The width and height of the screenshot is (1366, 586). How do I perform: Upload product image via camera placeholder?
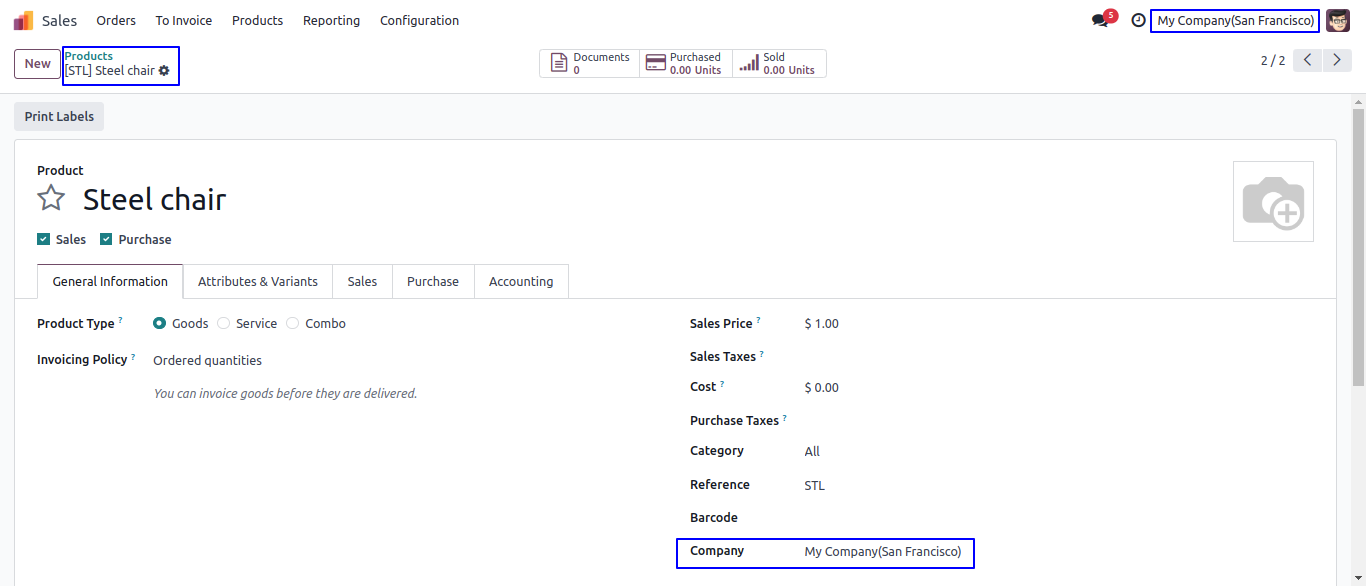(x=1272, y=201)
